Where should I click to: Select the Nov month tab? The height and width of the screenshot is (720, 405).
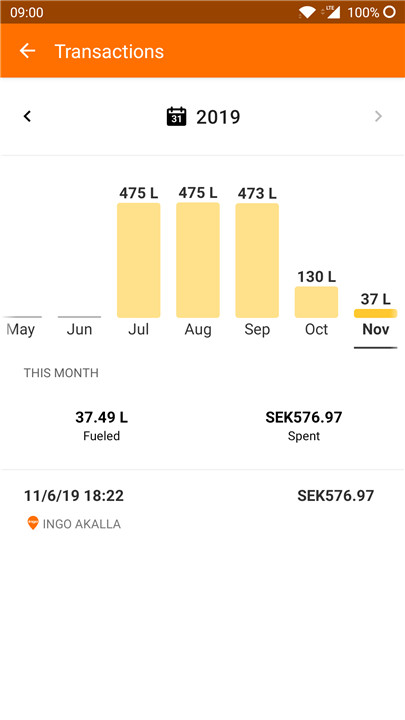pos(376,329)
